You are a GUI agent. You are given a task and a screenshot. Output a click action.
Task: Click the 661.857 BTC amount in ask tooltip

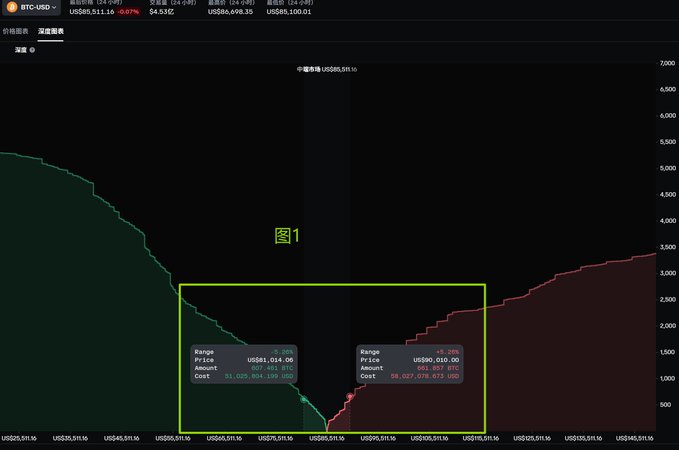(x=438, y=368)
